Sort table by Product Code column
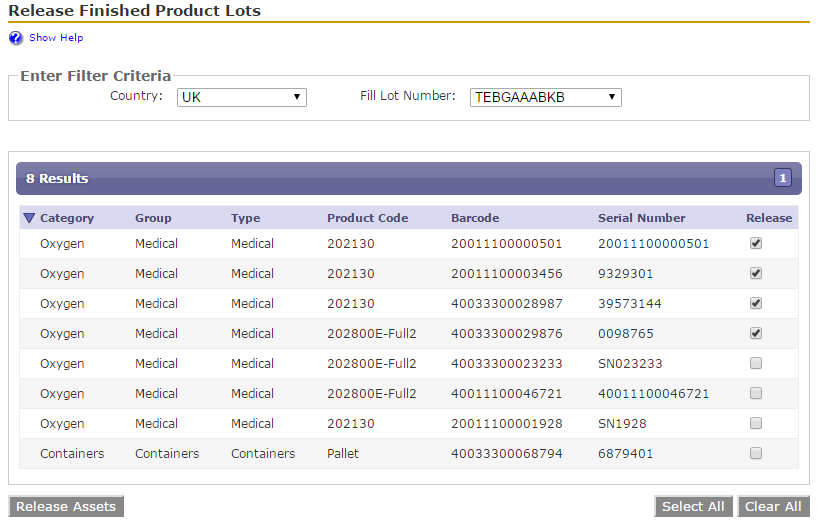 [x=367, y=218]
